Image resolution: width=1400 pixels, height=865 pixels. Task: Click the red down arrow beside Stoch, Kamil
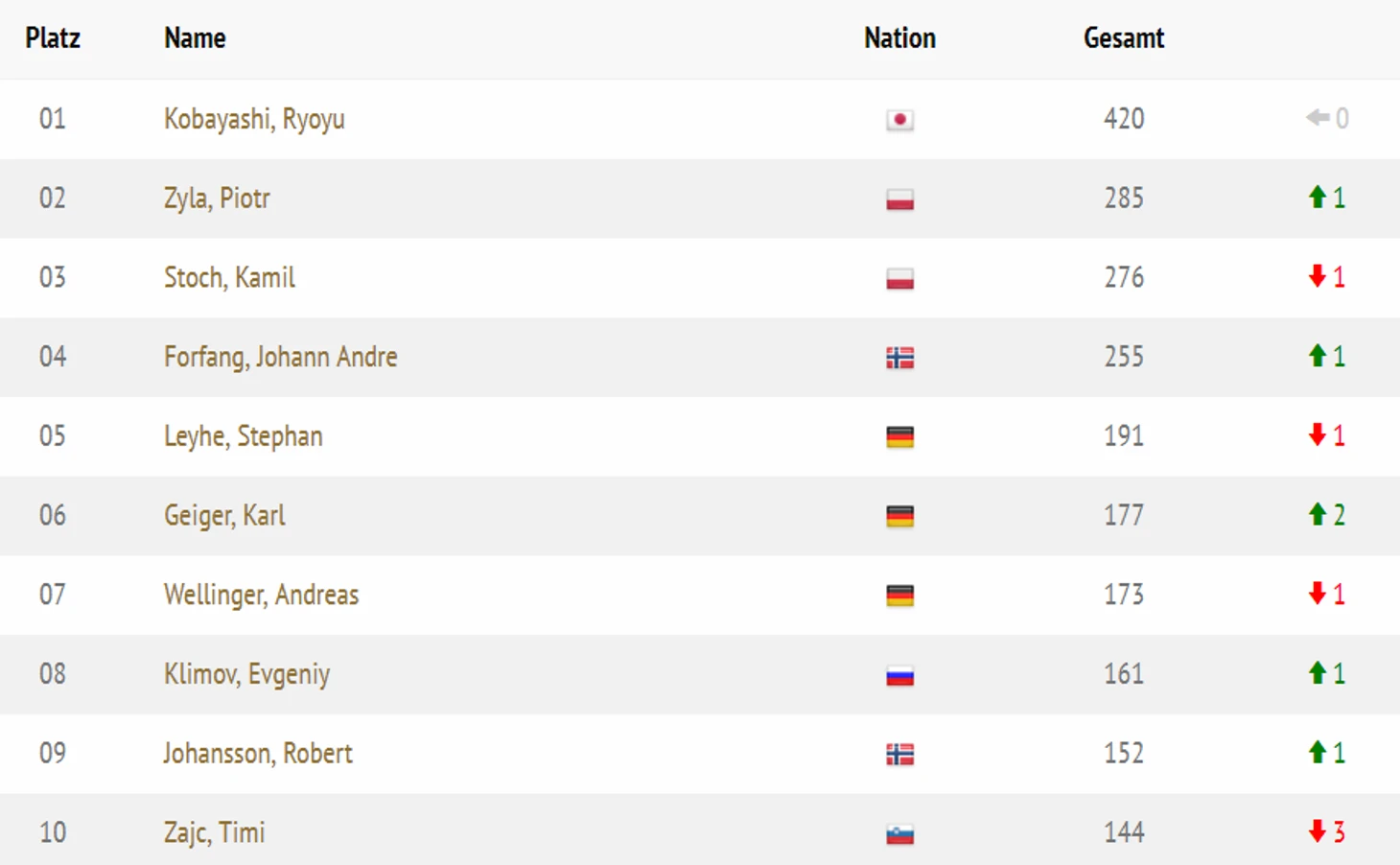point(1318,276)
